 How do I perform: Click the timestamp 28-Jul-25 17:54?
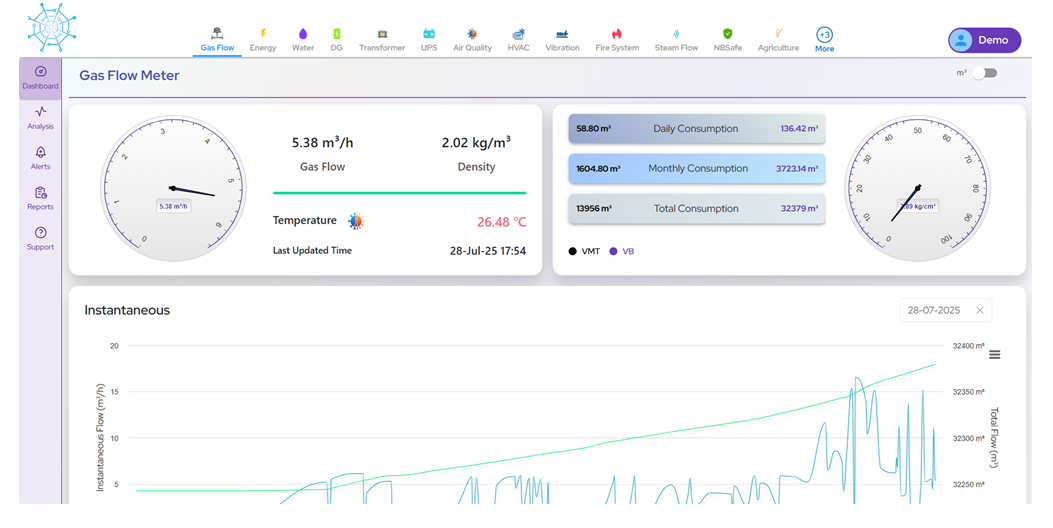[x=488, y=251]
